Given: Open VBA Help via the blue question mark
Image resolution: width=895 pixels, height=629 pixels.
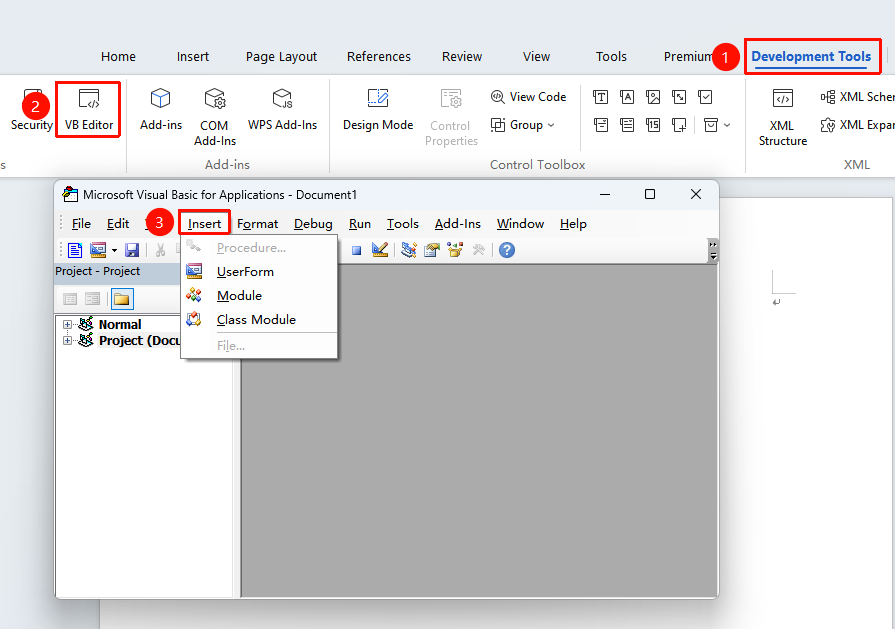Looking at the screenshot, I should 507,250.
